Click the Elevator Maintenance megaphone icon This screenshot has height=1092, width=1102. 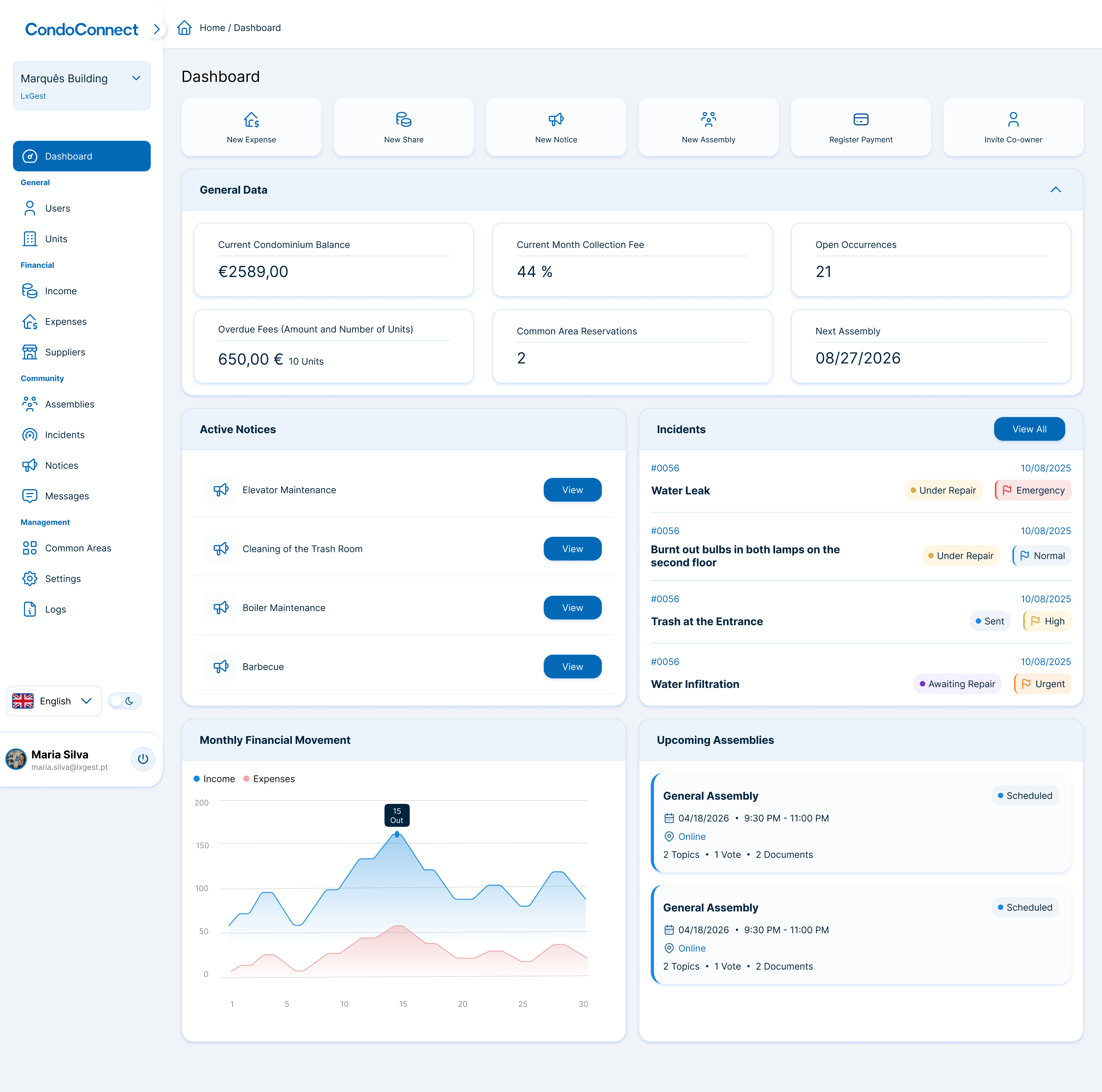[x=221, y=490]
